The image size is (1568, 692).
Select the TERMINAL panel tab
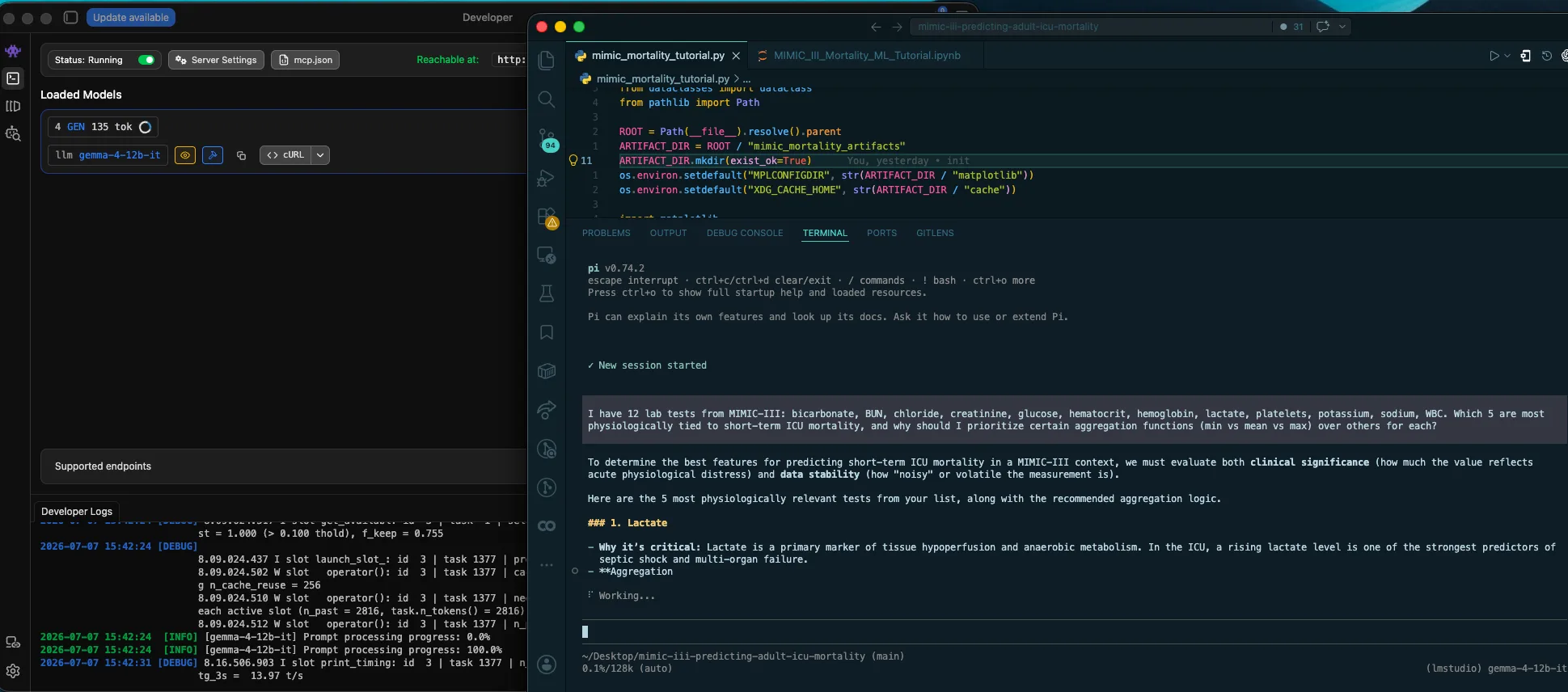tap(825, 233)
